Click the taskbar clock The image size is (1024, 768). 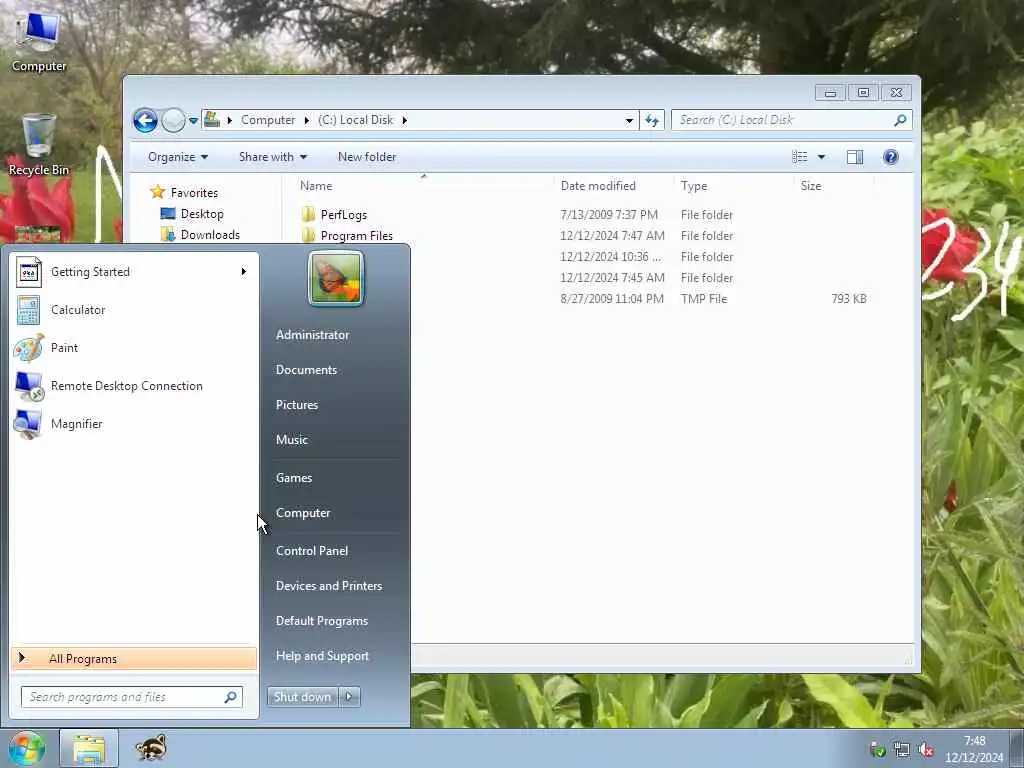tap(974, 749)
